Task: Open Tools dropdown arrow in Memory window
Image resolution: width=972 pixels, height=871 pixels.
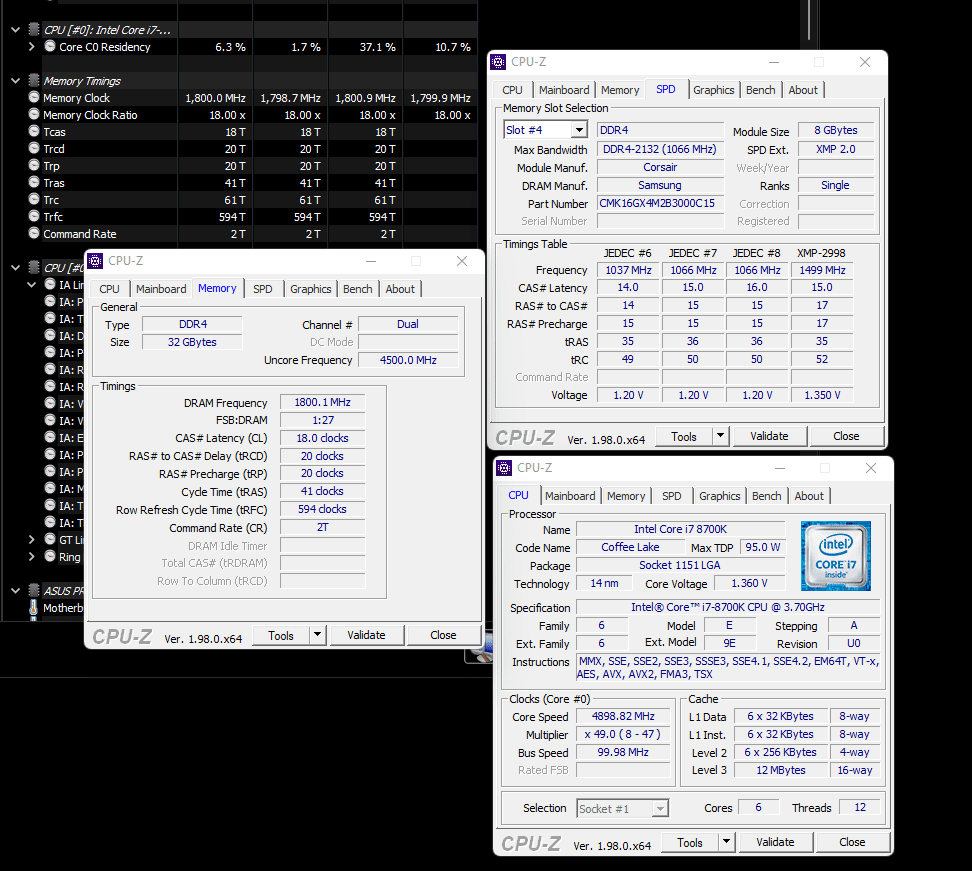Action: pos(317,635)
